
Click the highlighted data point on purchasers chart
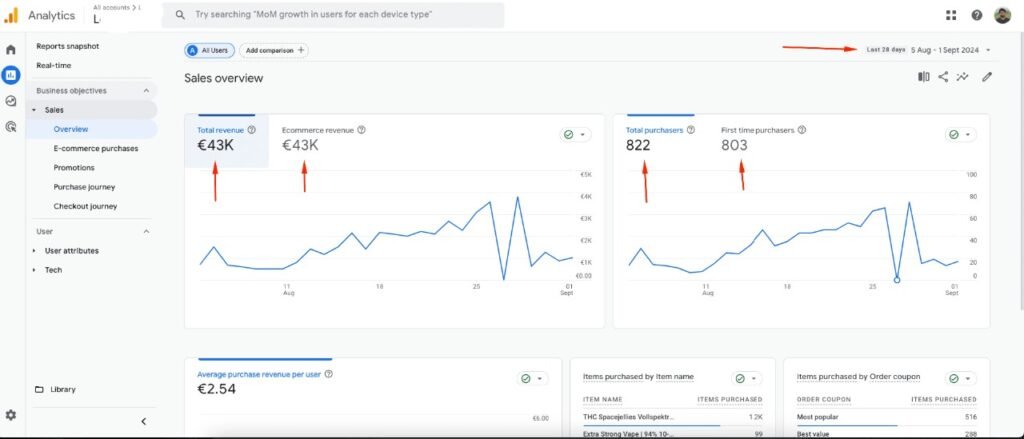coord(896,279)
